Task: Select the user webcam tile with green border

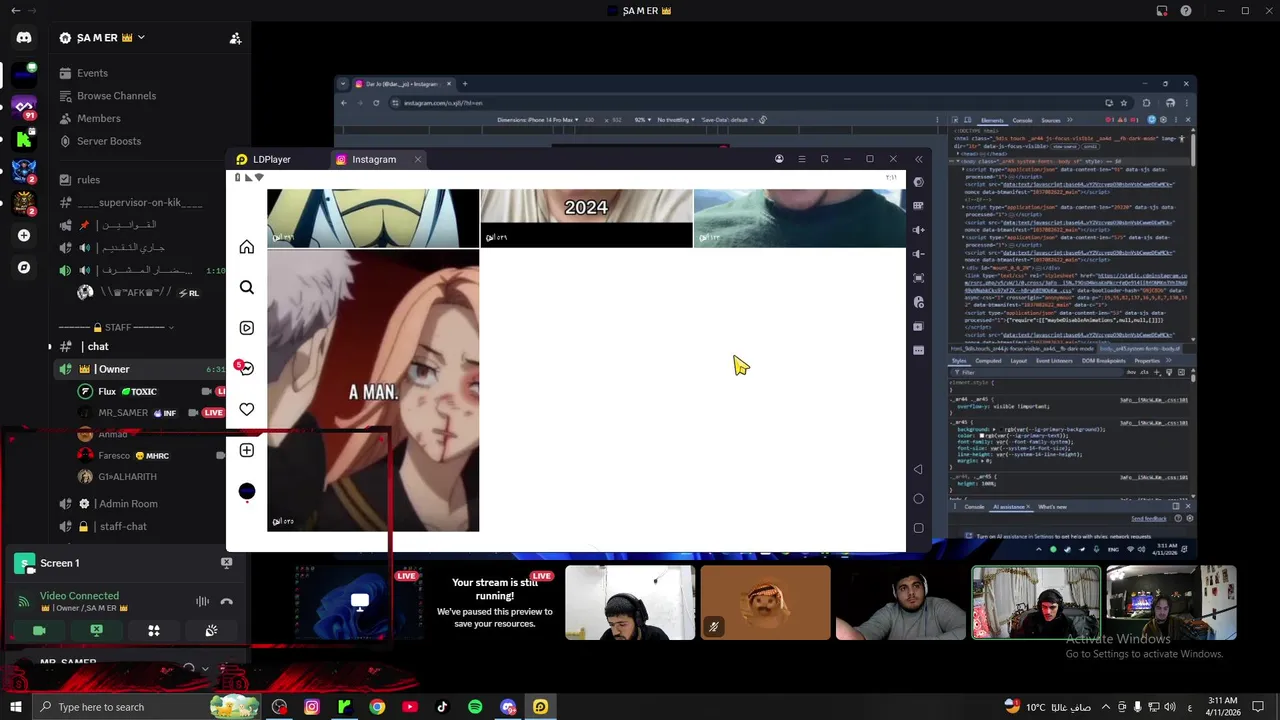Action: 1036,603
